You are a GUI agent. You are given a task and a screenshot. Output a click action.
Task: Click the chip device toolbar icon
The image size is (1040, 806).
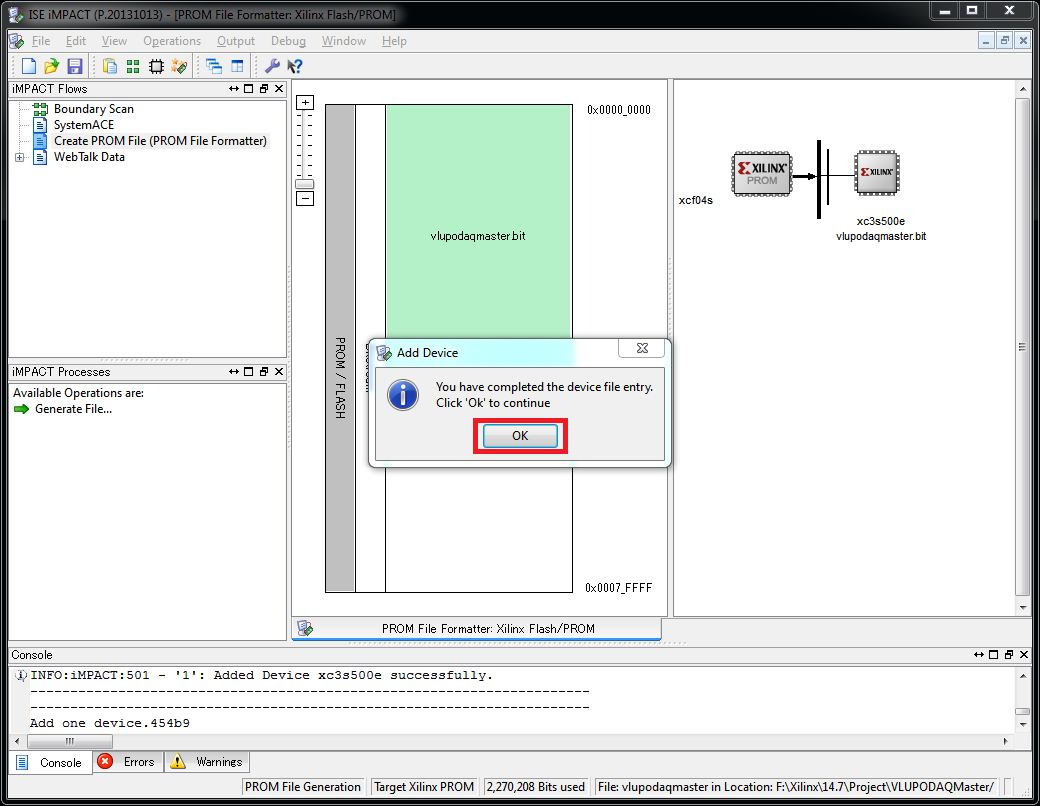(x=156, y=66)
